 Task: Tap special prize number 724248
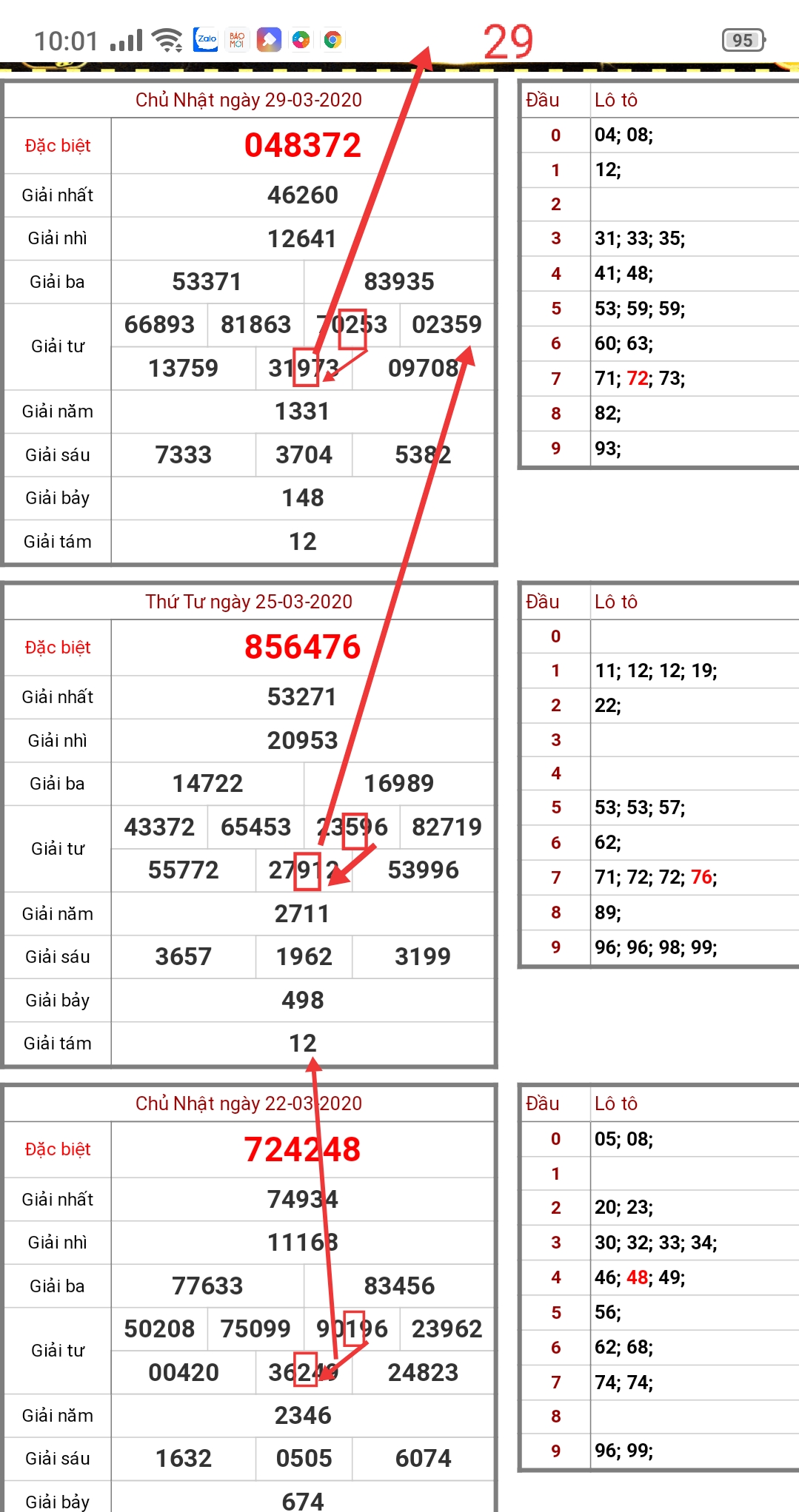click(302, 1149)
